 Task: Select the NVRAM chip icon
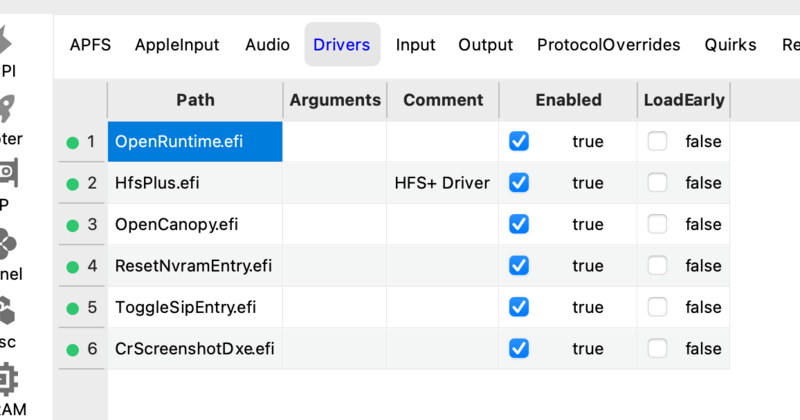pyautogui.click(x=8, y=378)
